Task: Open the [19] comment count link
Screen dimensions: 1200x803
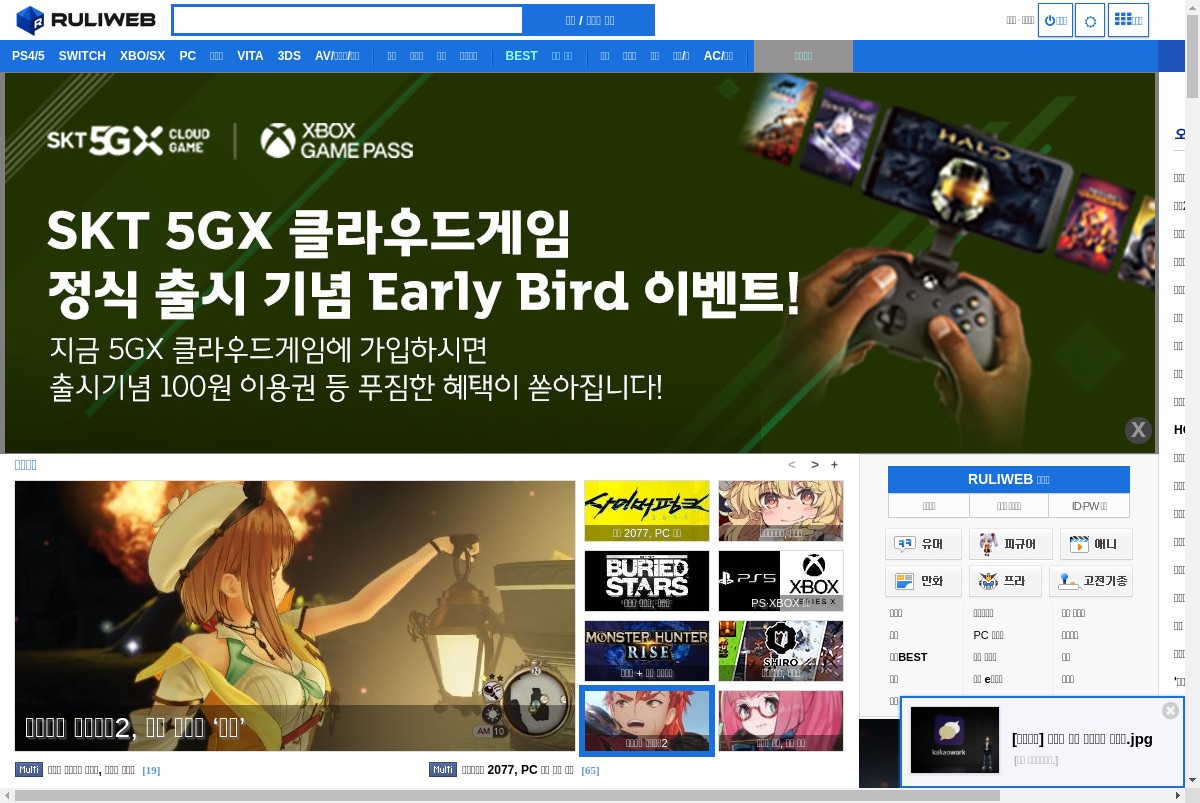Action: (151, 770)
